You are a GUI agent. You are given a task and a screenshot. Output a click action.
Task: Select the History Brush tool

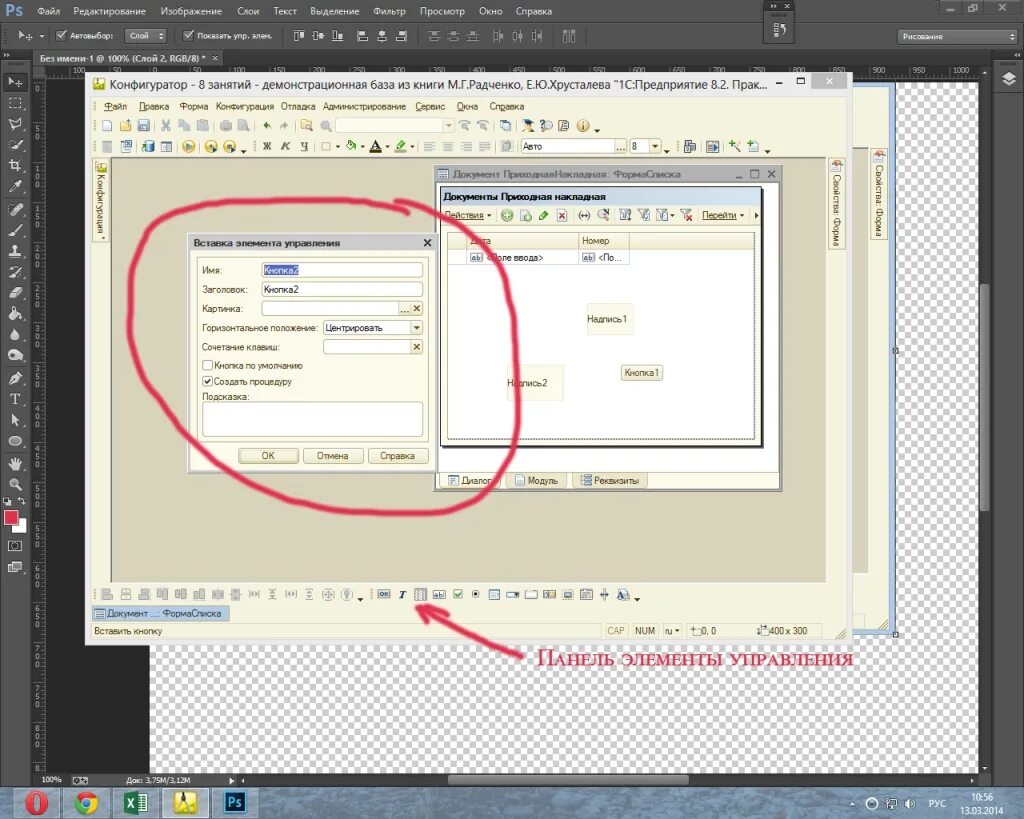pos(15,272)
